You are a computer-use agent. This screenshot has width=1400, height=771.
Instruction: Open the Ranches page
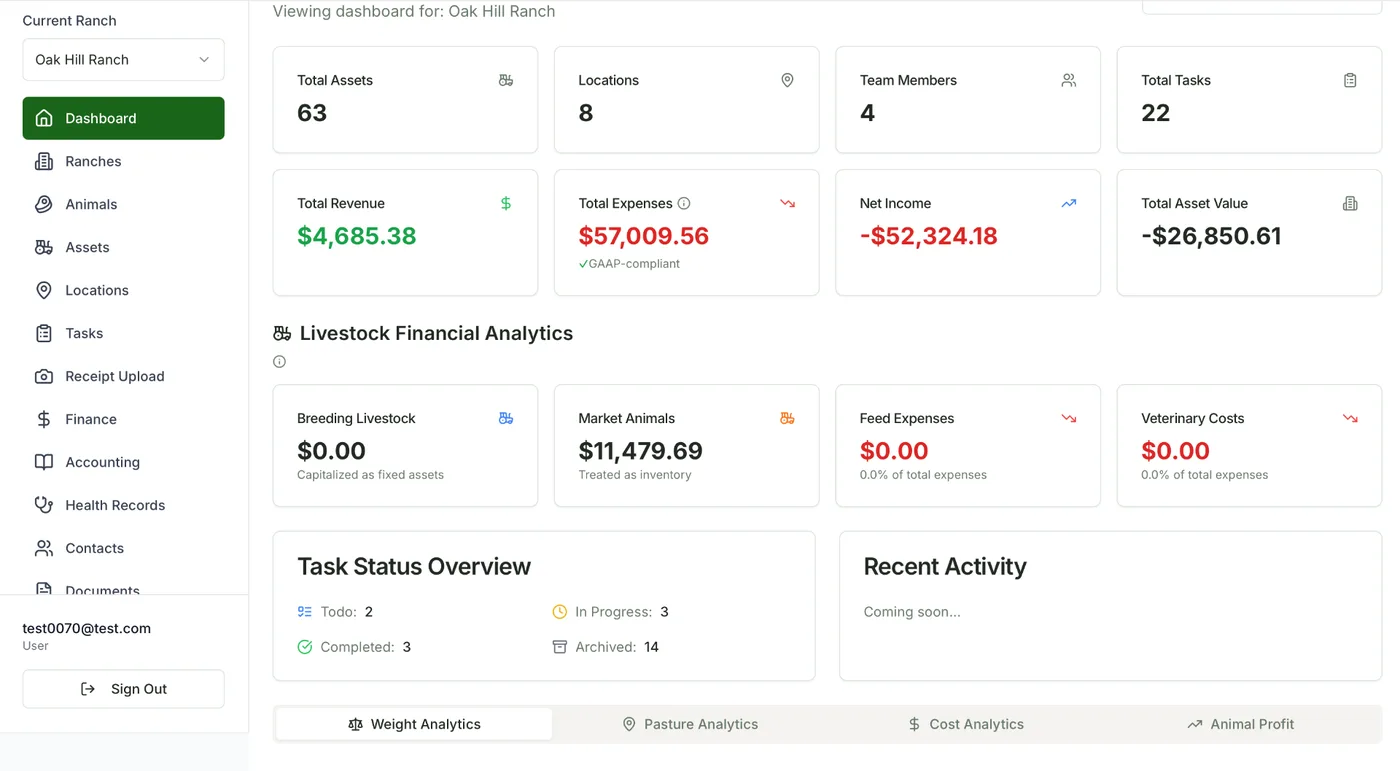(123, 161)
